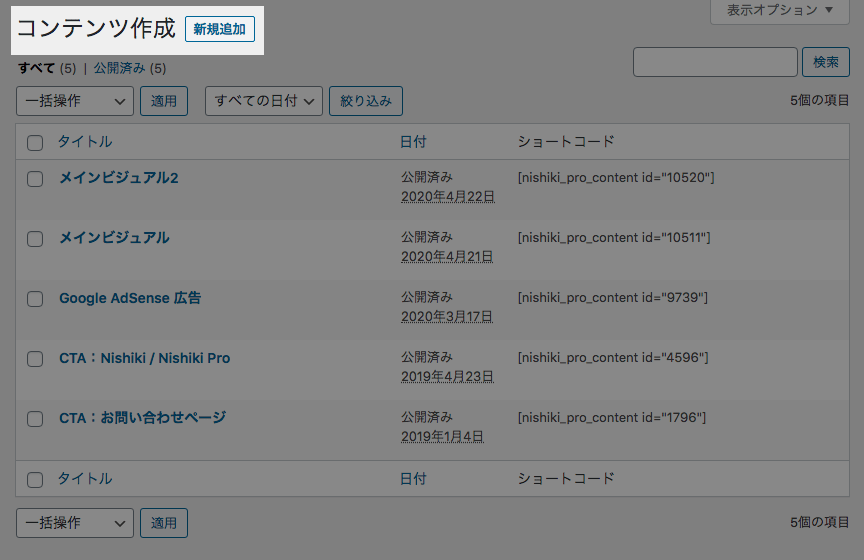The image size is (864, 560).
Task: Click the date 2019年1月4日
Action: point(442,437)
